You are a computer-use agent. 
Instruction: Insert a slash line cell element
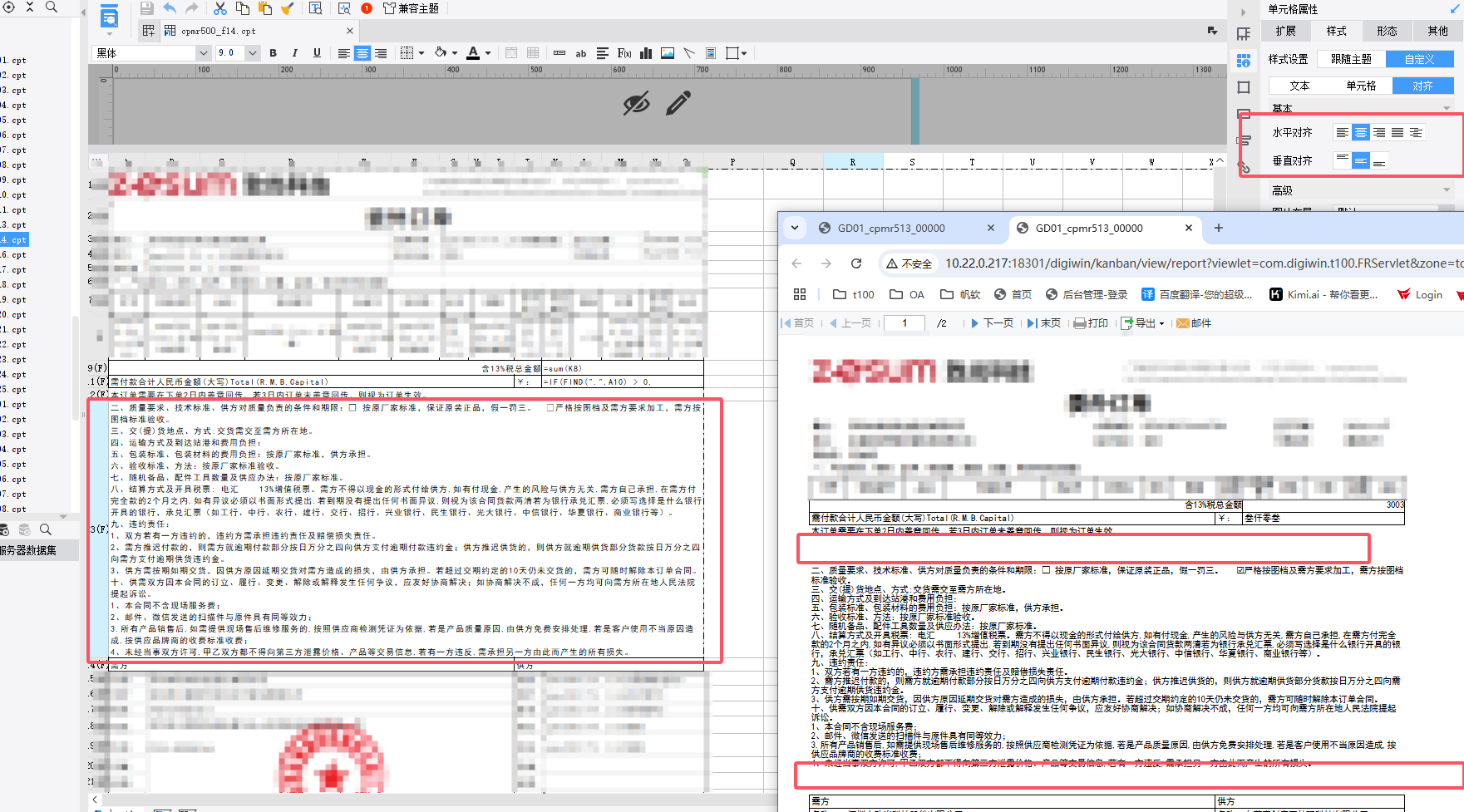(689, 53)
